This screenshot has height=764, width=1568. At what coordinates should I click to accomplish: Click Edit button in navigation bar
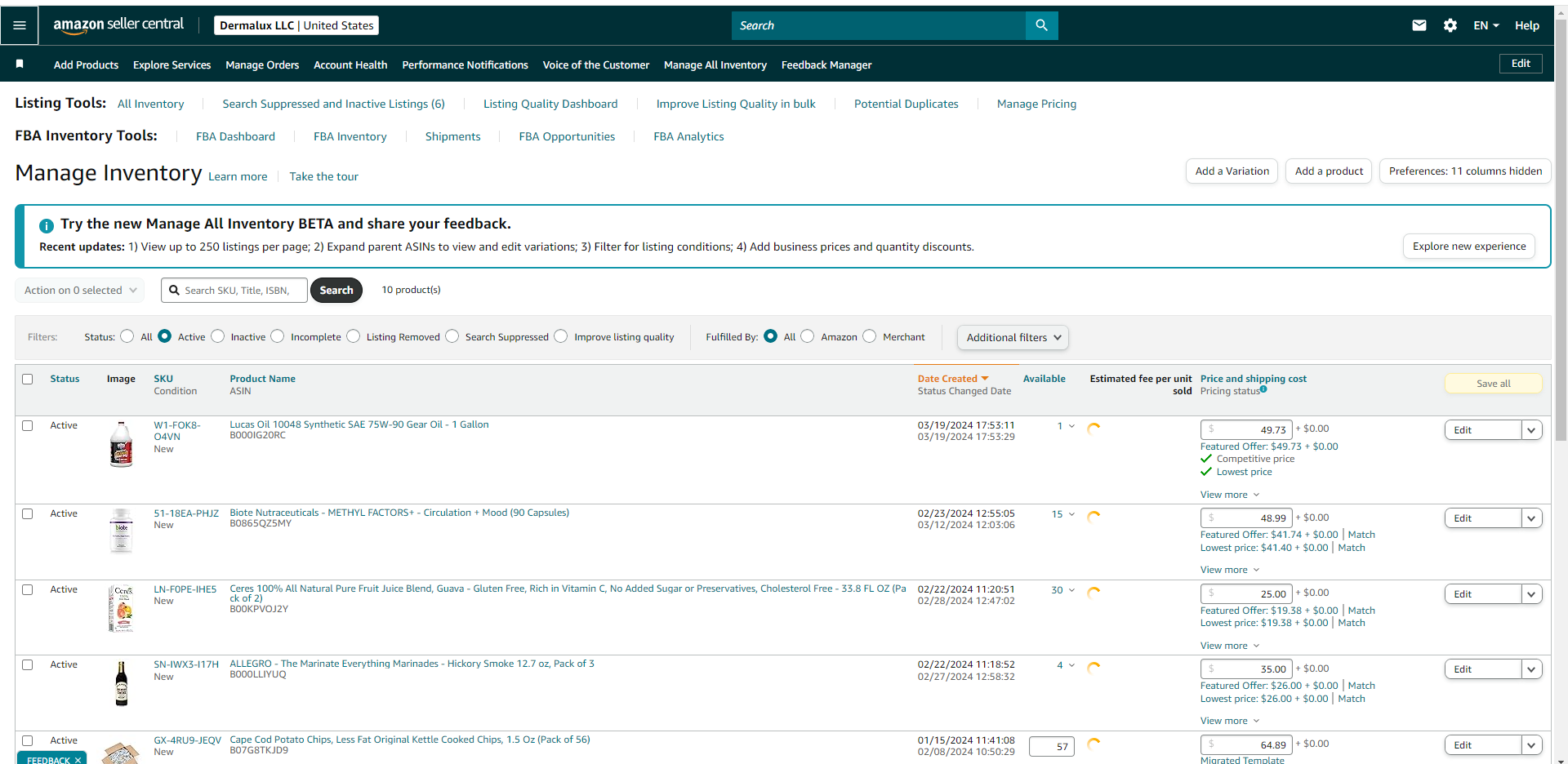pyautogui.click(x=1521, y=64)
